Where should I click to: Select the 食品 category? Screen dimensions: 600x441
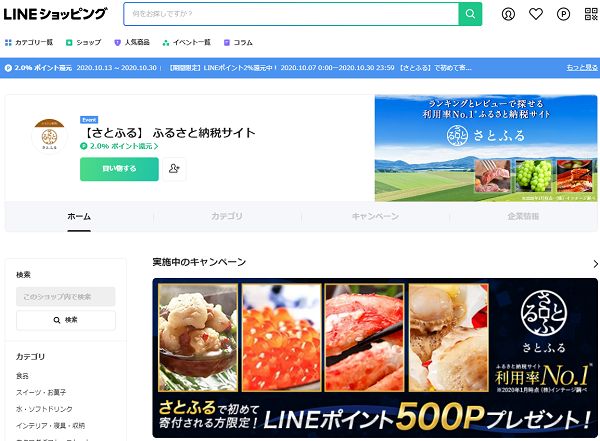click(x=22, y=376)
